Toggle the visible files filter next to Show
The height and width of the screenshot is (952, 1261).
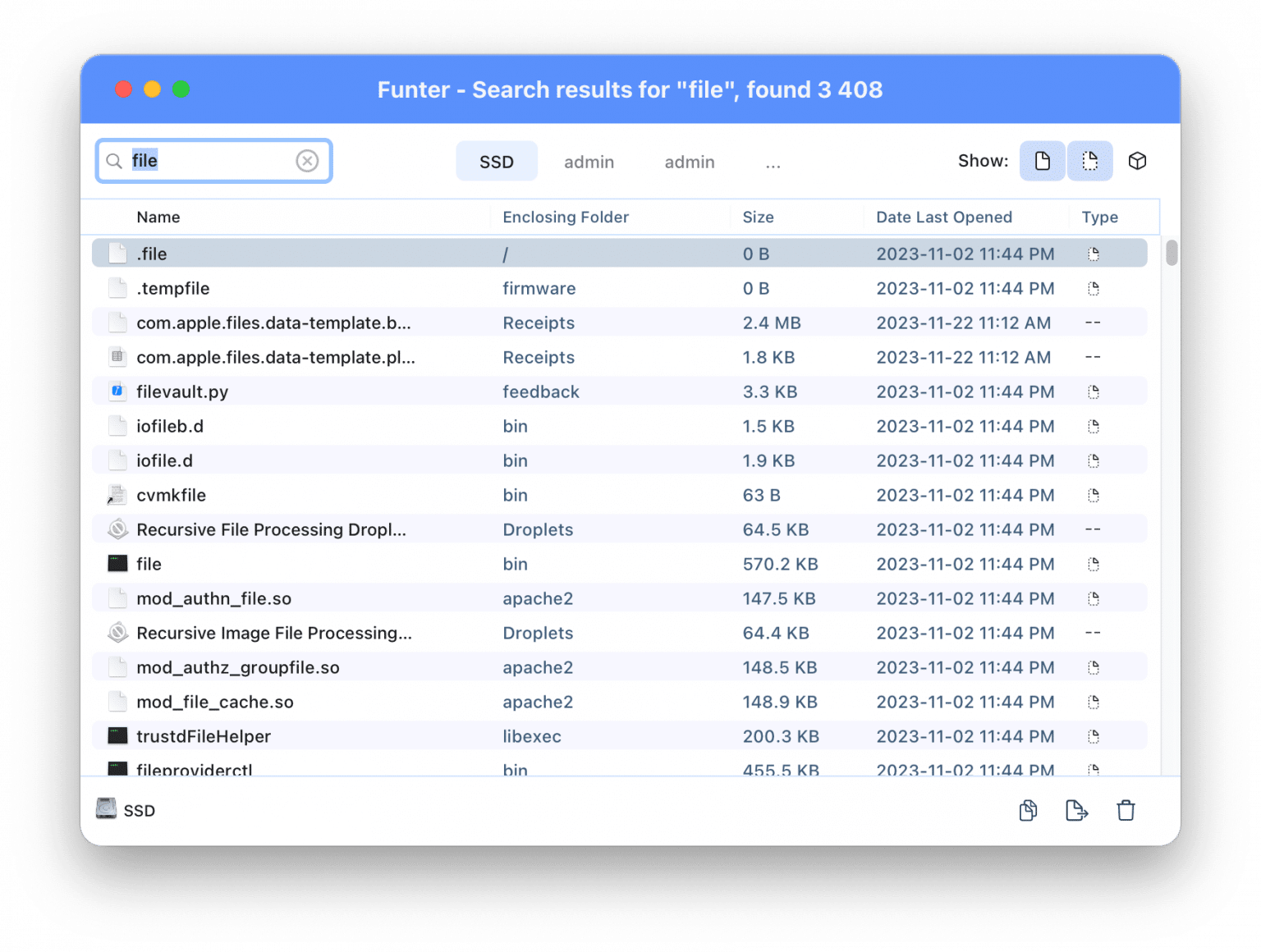coord(1042,161)
